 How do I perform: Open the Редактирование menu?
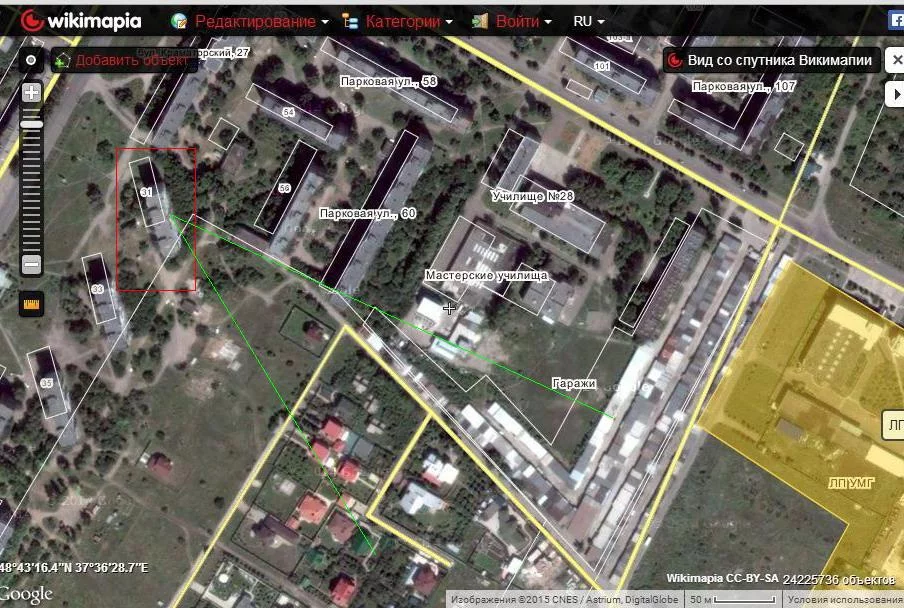pyautogui.click(x=262, y=22)
